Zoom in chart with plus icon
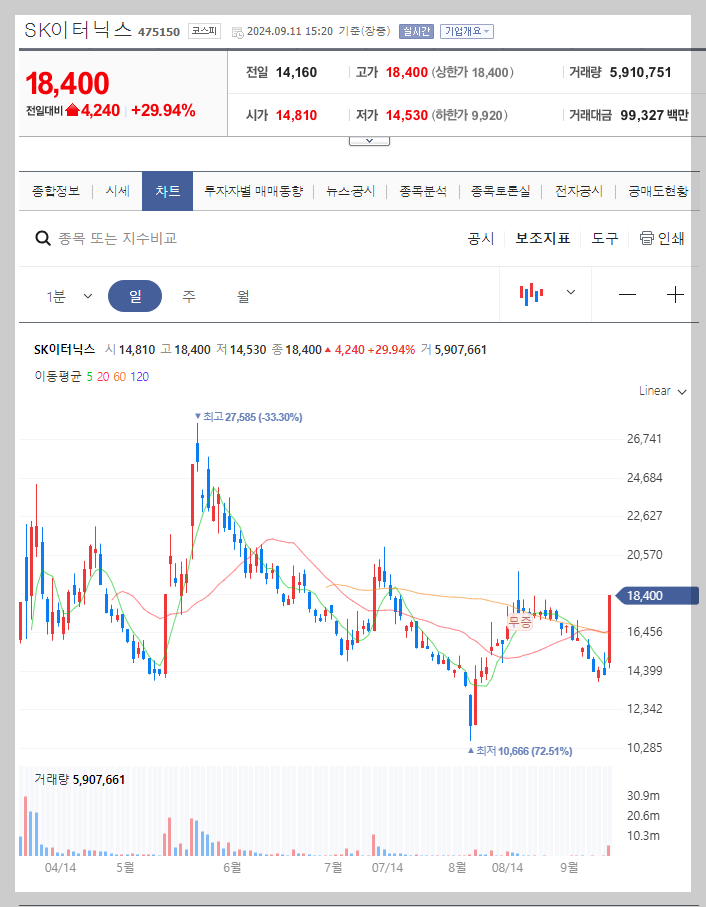 tap(675, 295)
